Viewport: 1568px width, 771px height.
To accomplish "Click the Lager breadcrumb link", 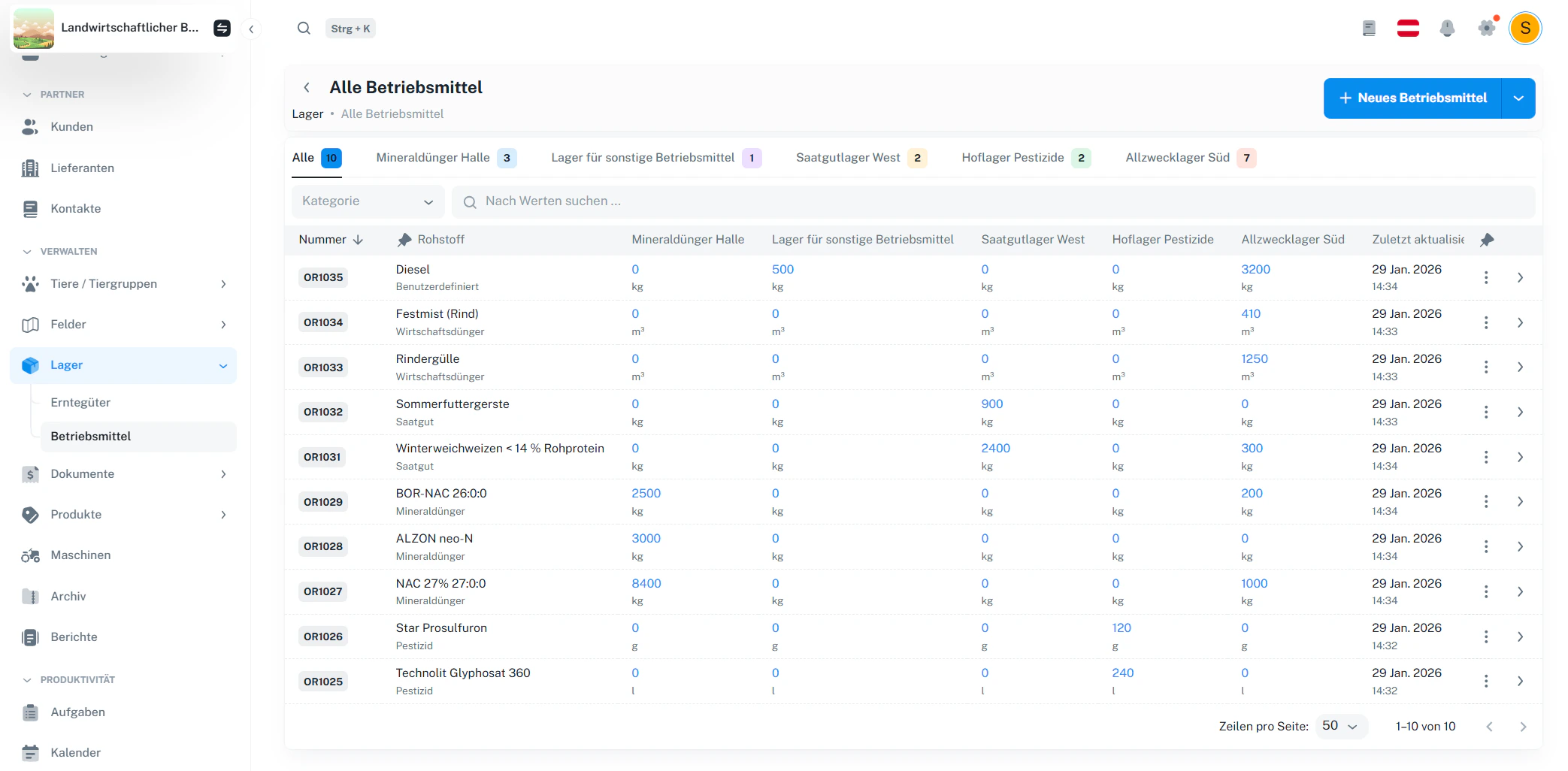I will tap(307, 114).
